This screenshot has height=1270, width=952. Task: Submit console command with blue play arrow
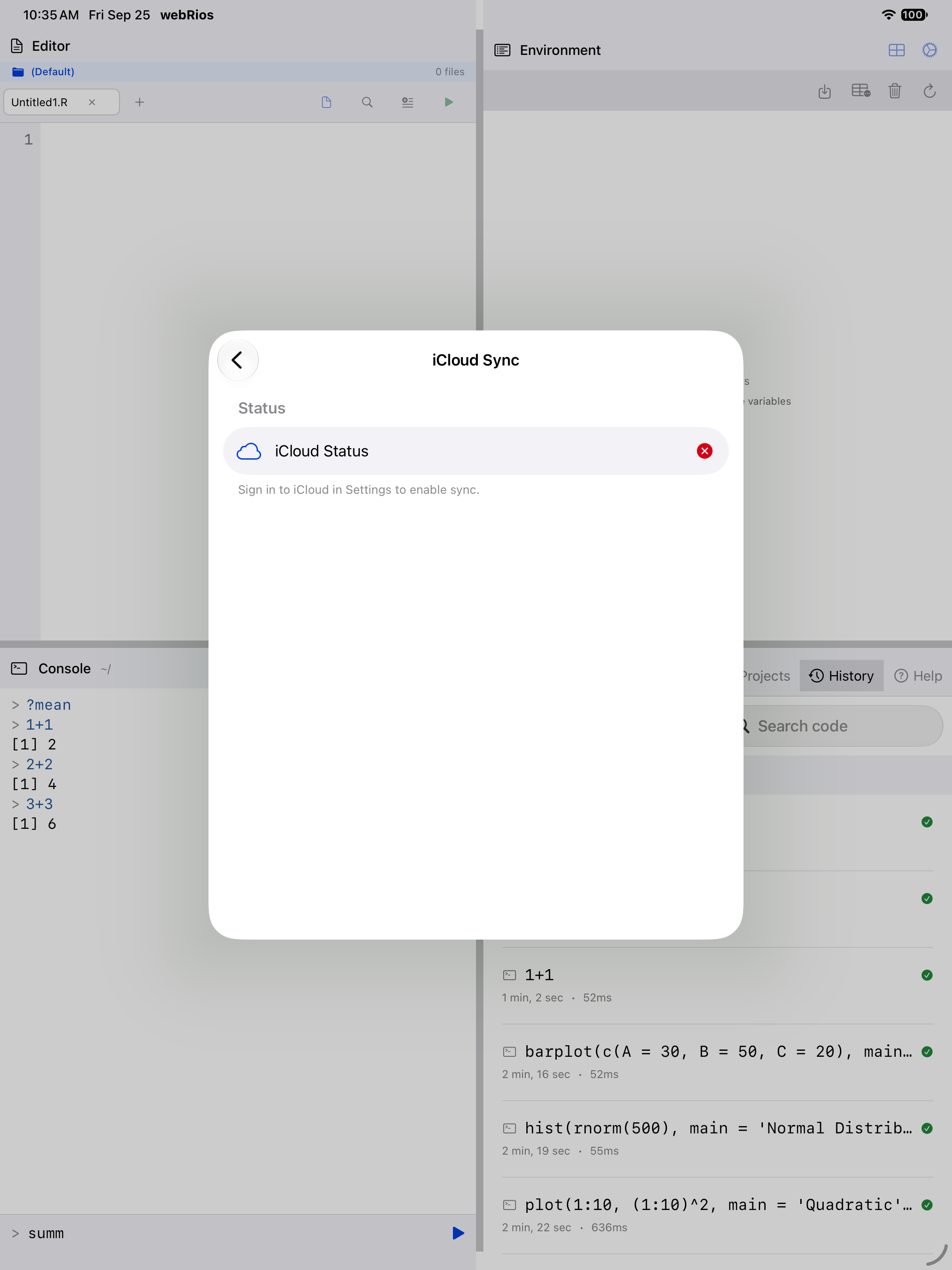pyautogui.click(x=458, y=1233)
